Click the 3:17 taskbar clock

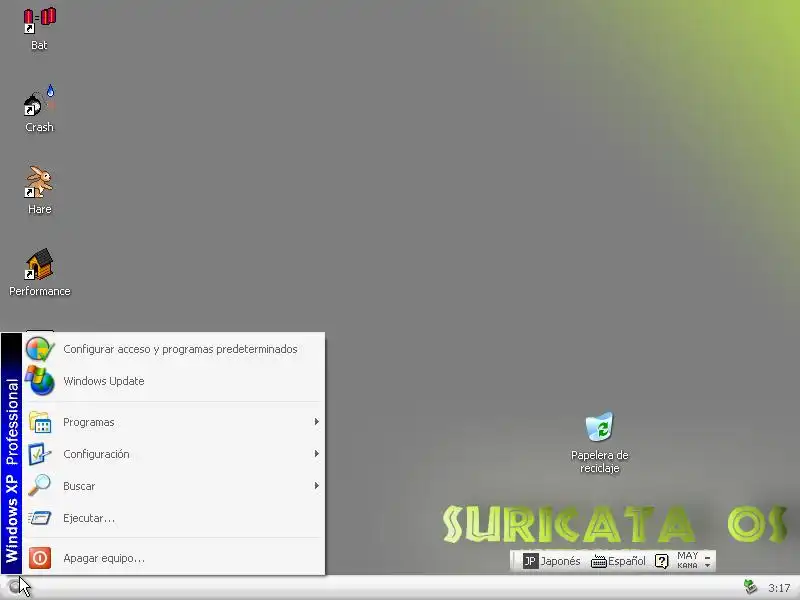pyautogui.click(x=779, y=588)
